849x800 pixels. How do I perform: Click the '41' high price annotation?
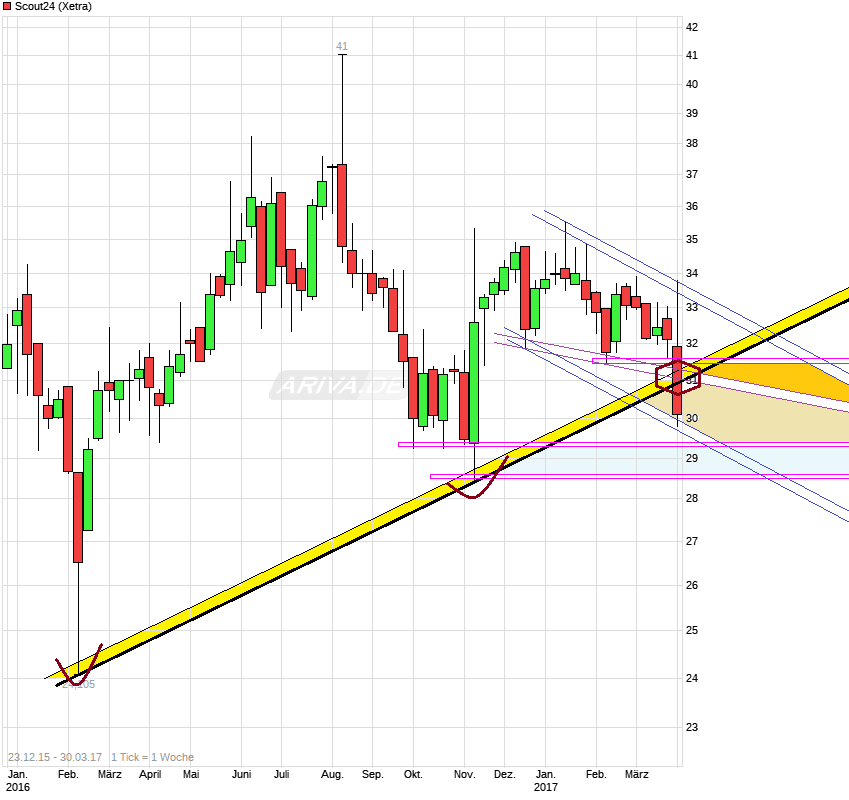point(342,47)
